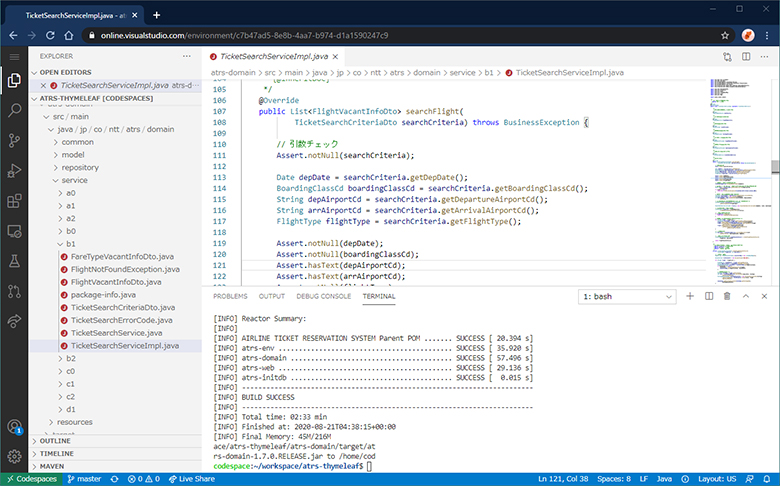Close TicketSearchServiceImpl.java in Open Editors
This screenshot has height=486, width=780.
coord(43,86)
